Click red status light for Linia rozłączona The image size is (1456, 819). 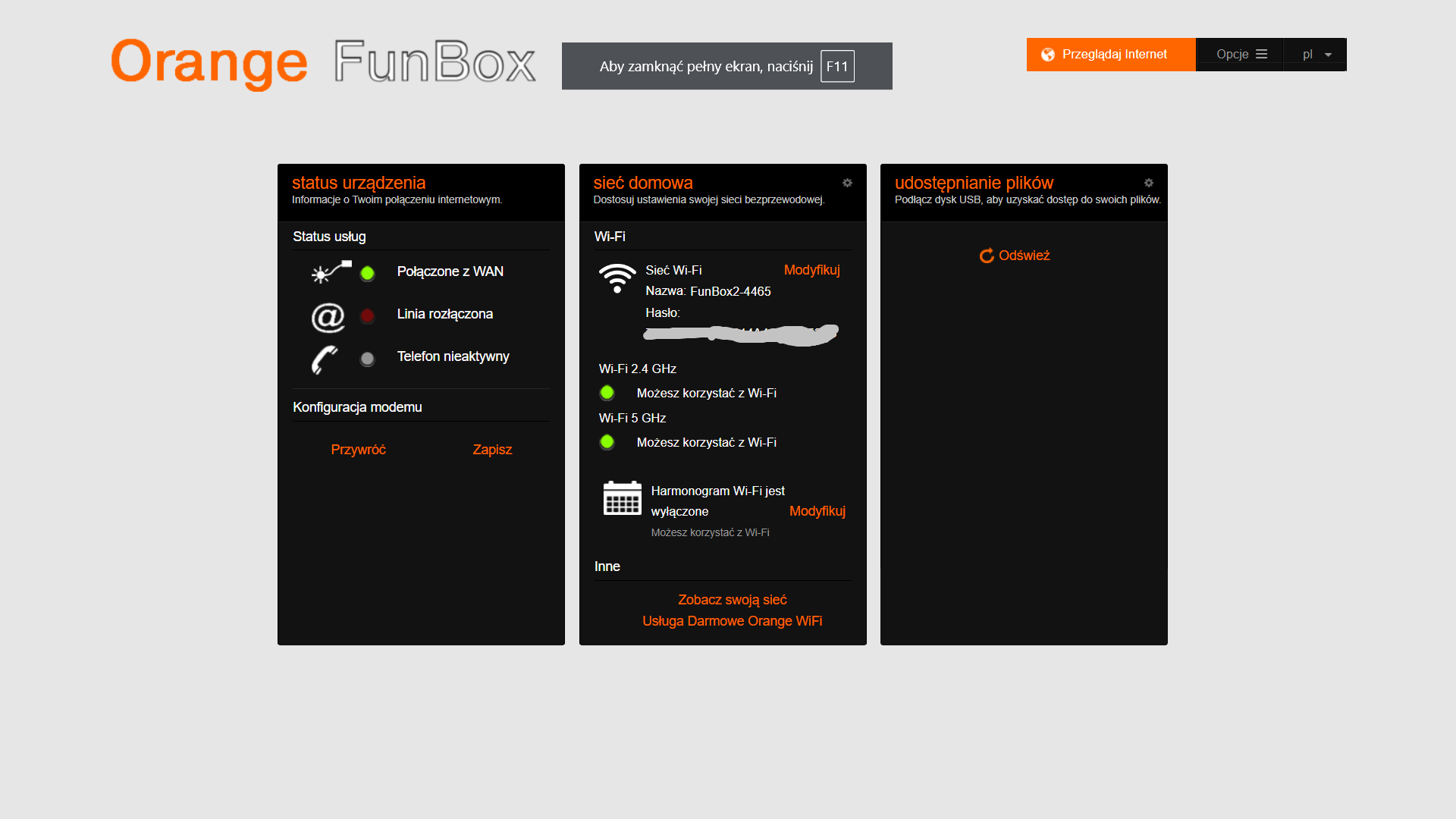(367, 315)
